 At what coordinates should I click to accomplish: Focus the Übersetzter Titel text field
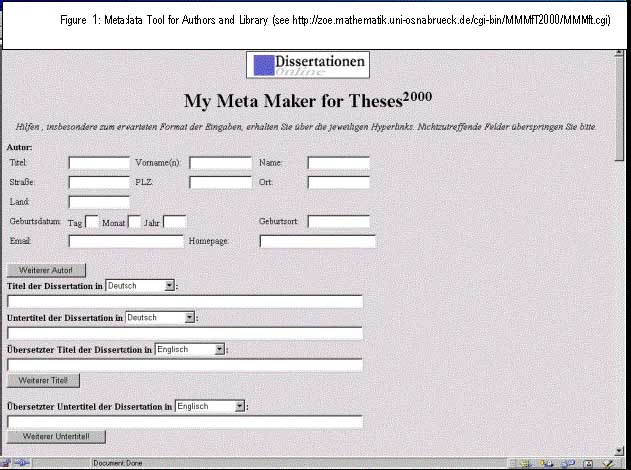click(x=185, y=365)
